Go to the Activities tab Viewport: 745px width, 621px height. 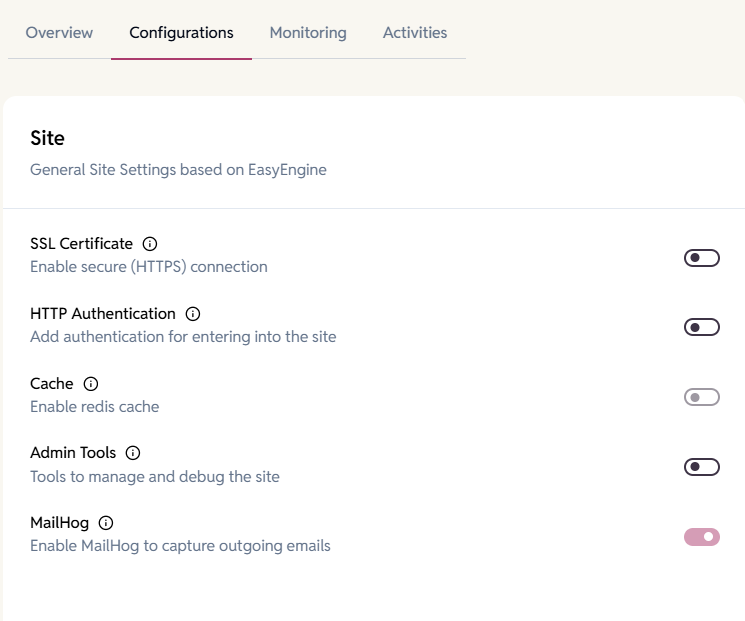pyautogui.click(x=415, y=33)
